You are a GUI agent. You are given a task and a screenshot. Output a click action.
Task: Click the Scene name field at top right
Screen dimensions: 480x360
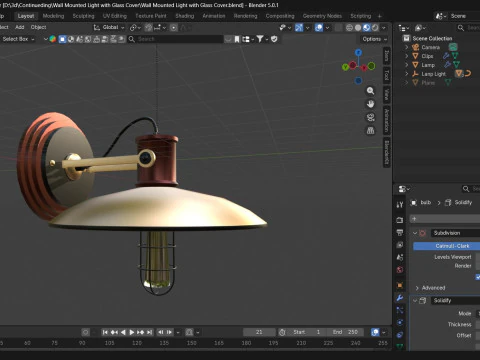(x=464, y=16)
